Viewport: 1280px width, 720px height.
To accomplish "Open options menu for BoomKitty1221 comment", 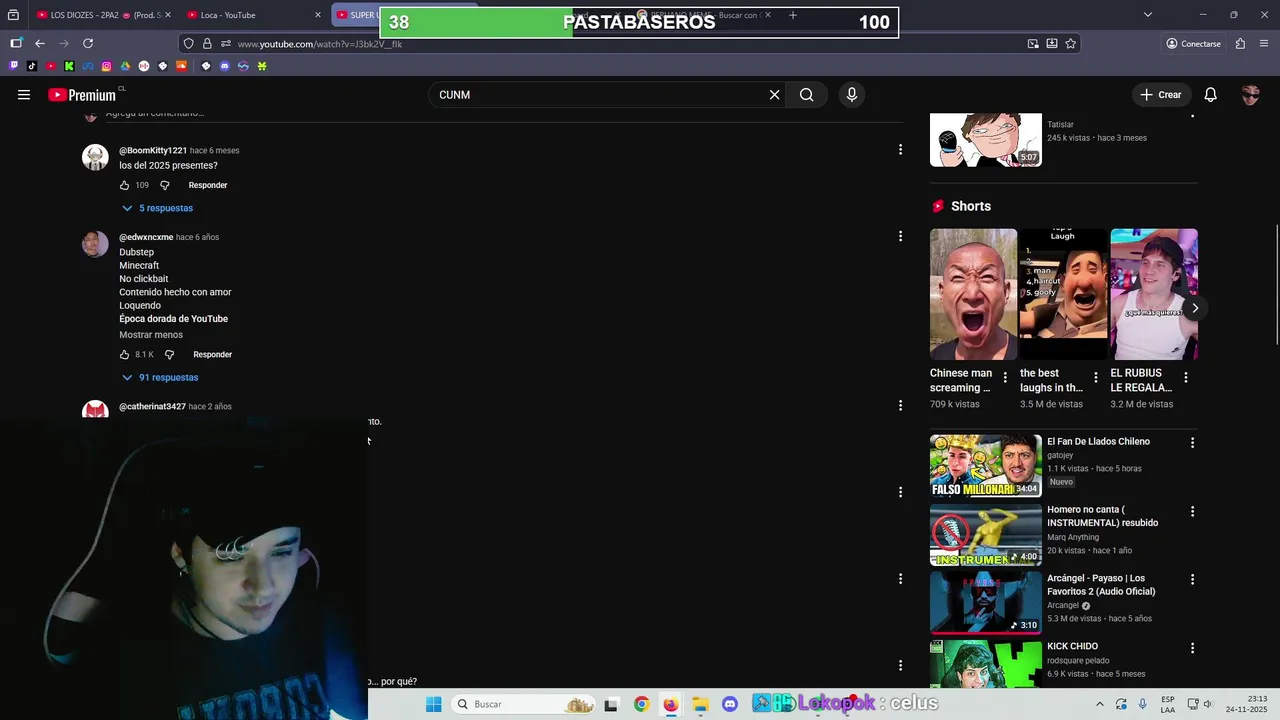I will (900, 150).
